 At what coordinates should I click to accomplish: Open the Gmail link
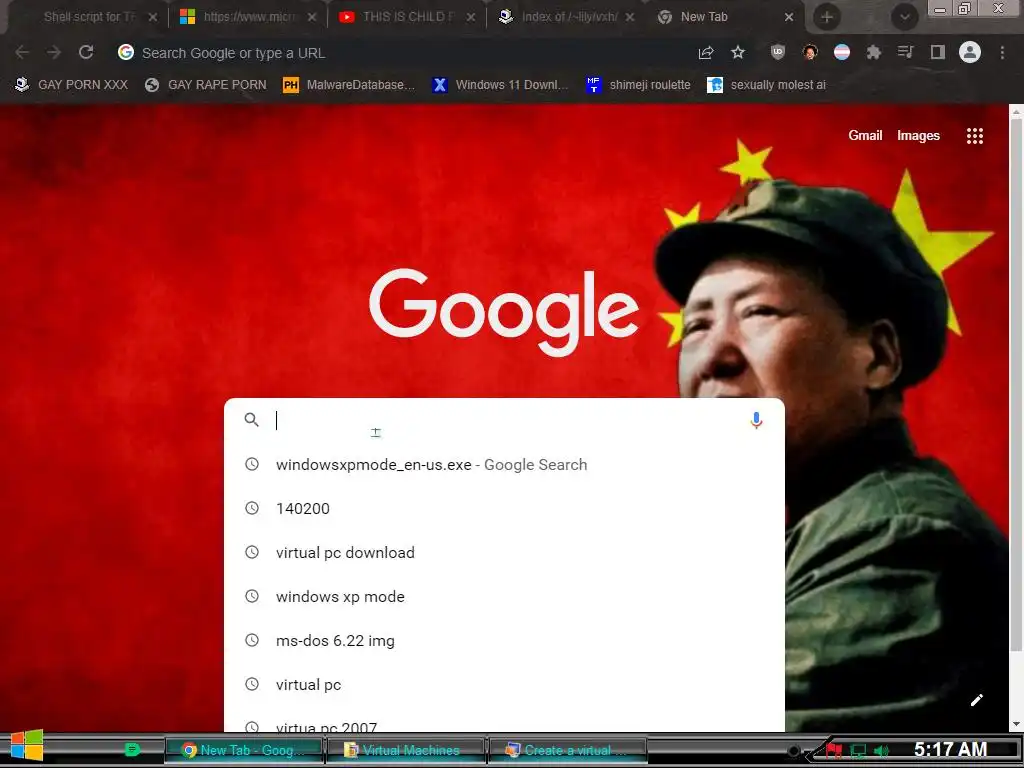[865, 135]
